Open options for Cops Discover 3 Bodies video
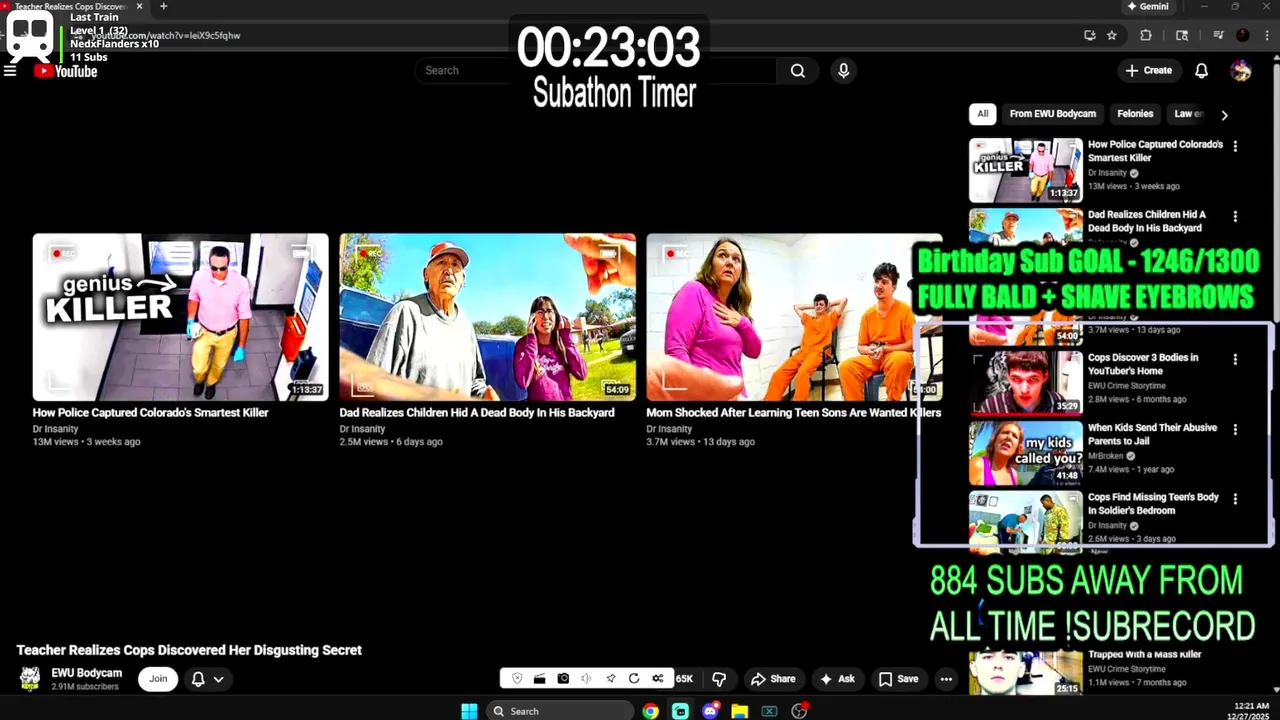The image size is (1280, 720). tap(1235, 359)
